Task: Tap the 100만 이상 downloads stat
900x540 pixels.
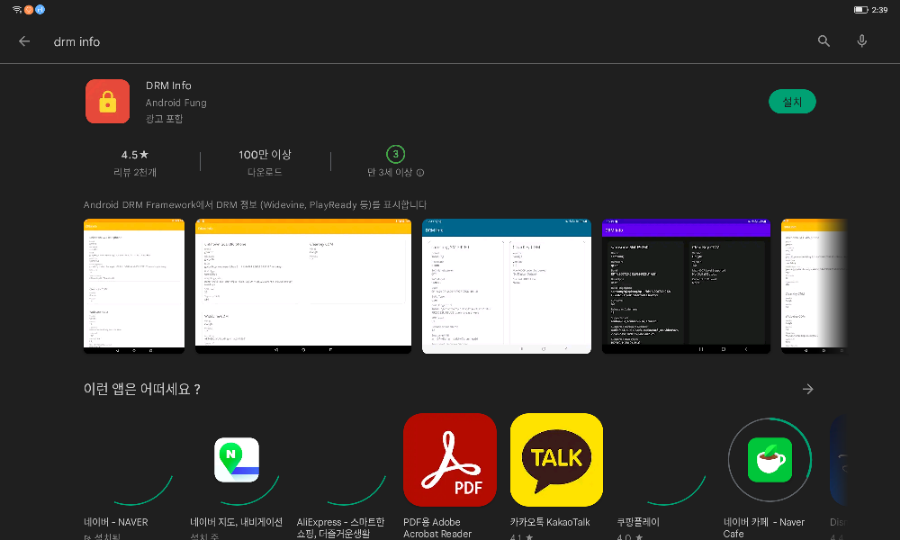Action: pos(265,162)
